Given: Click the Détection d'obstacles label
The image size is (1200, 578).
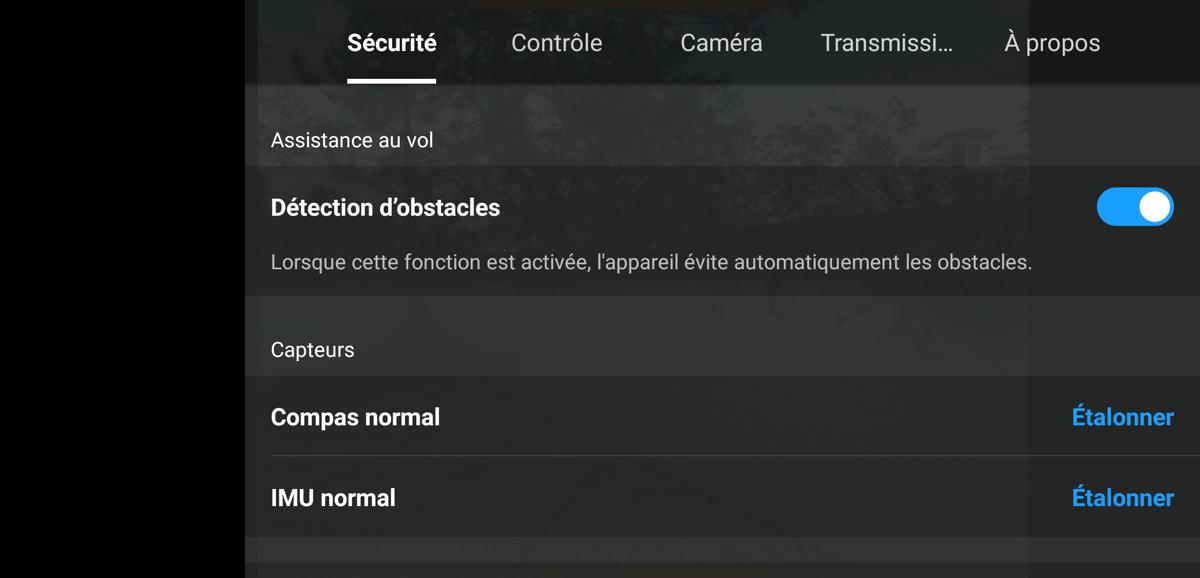Looking at the screenshot, I should (385, 208).
